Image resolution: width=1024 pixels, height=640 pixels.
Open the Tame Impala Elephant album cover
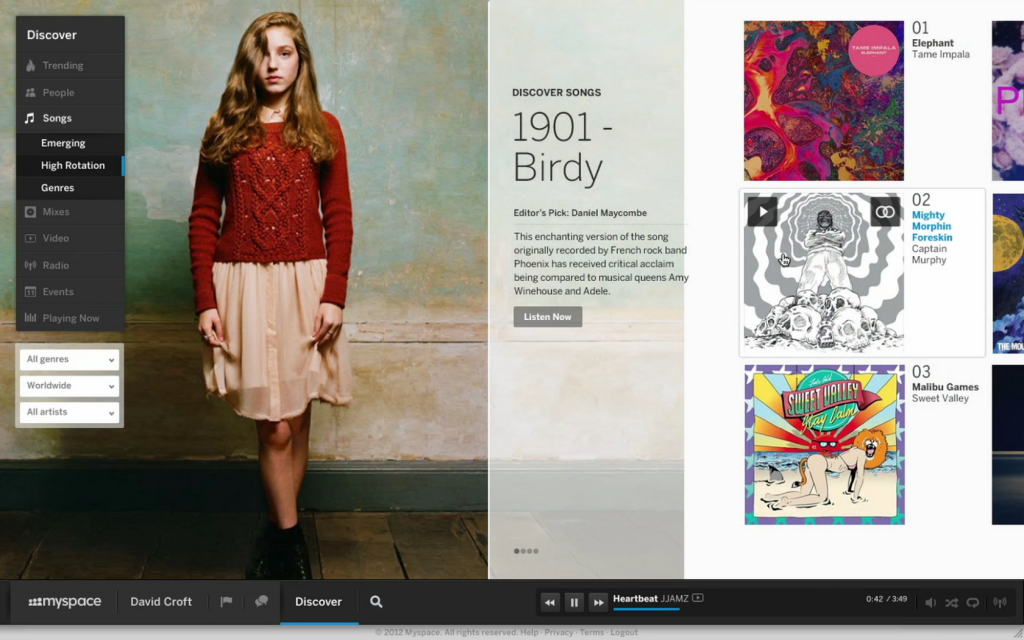(824, 101)
